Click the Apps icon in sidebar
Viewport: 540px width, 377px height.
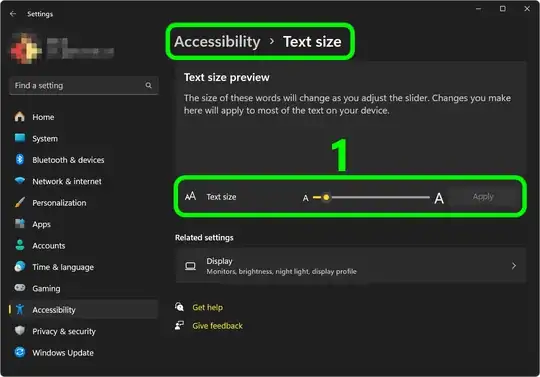click(x=20, y=224)
